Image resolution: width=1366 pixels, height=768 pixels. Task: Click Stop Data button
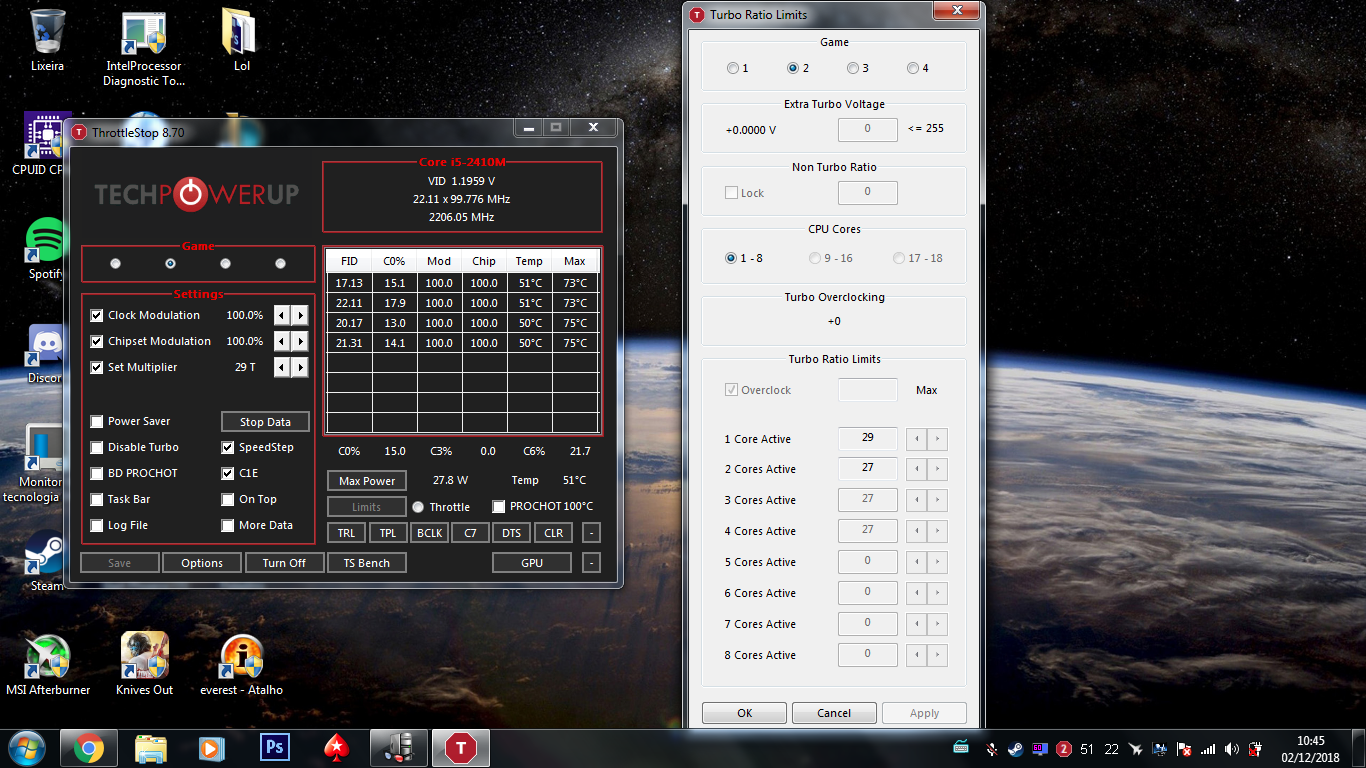[265, 422]
